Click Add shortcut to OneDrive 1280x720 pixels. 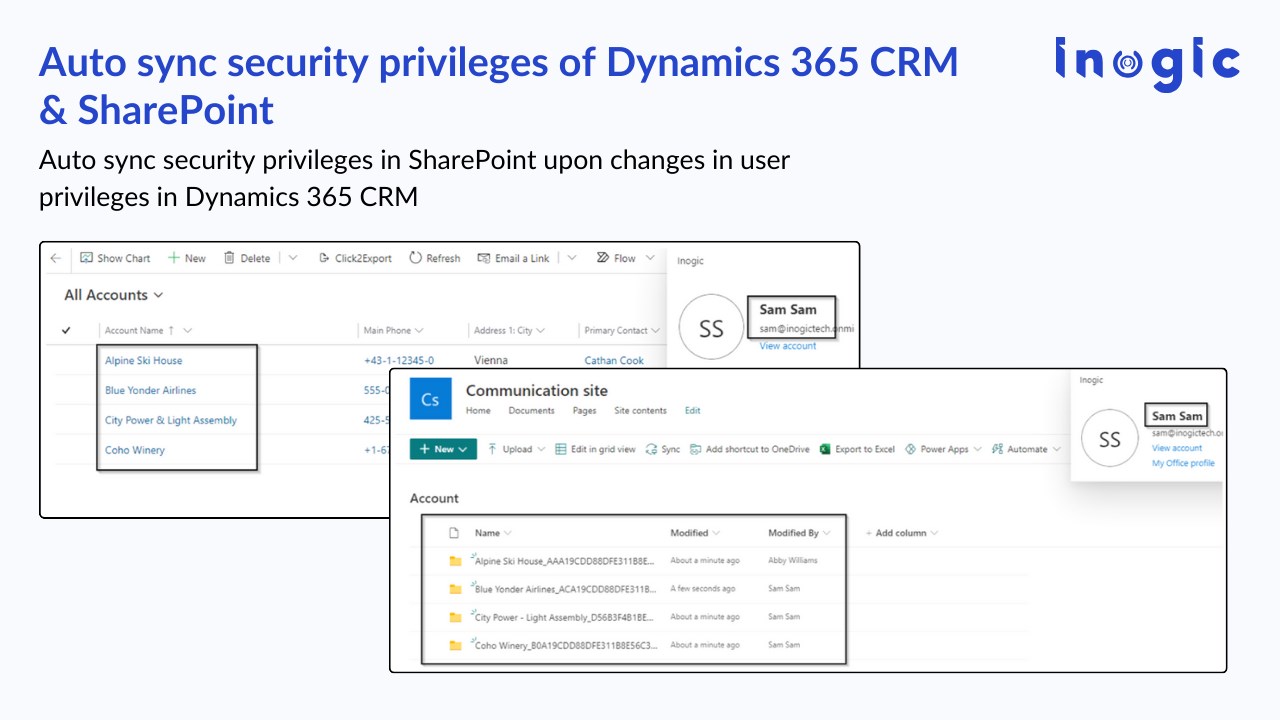(x=750, y=449)
